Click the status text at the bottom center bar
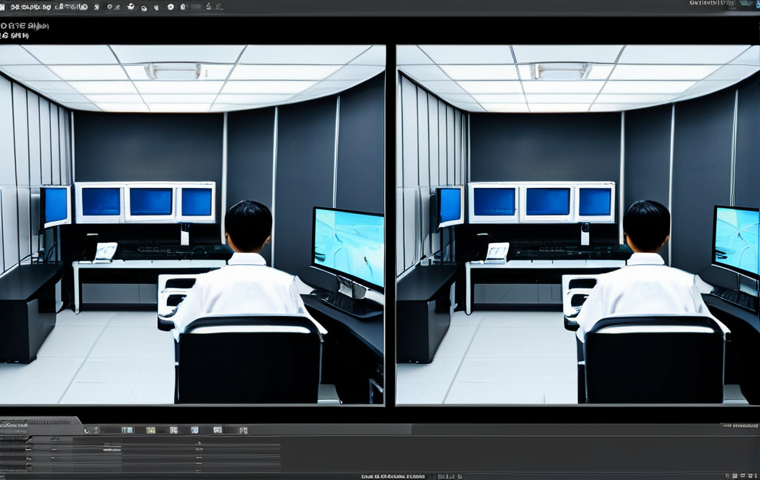This screenshot has height=480, width=760. coord(393,476)
